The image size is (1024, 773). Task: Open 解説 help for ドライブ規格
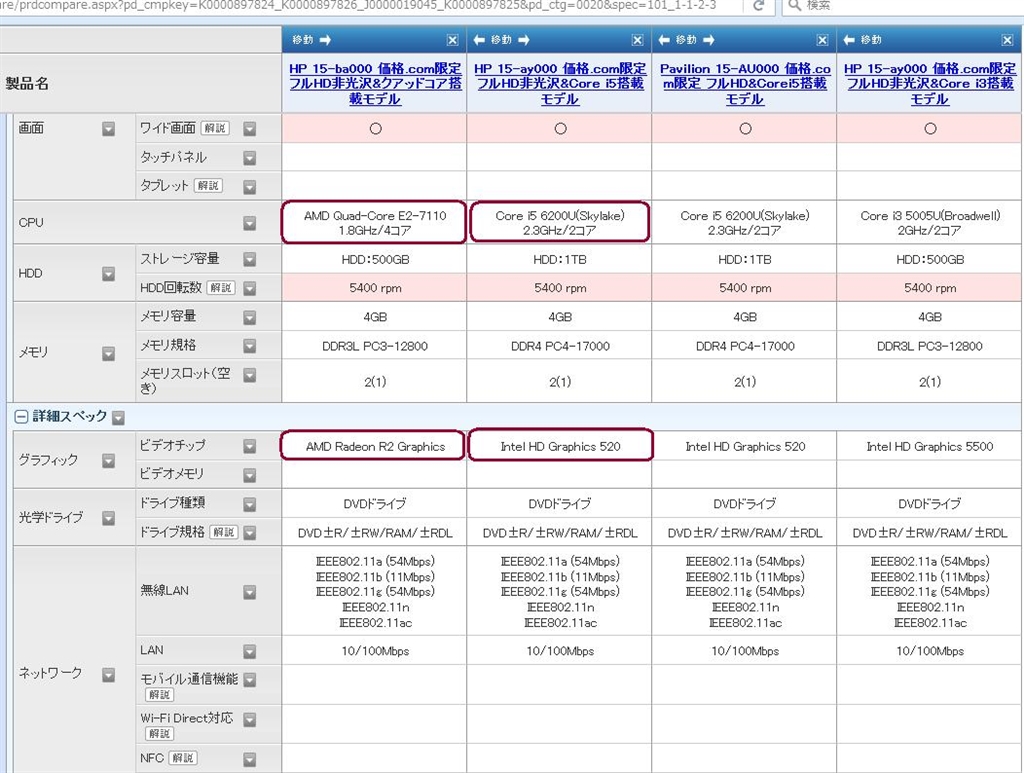pos(223,532)
